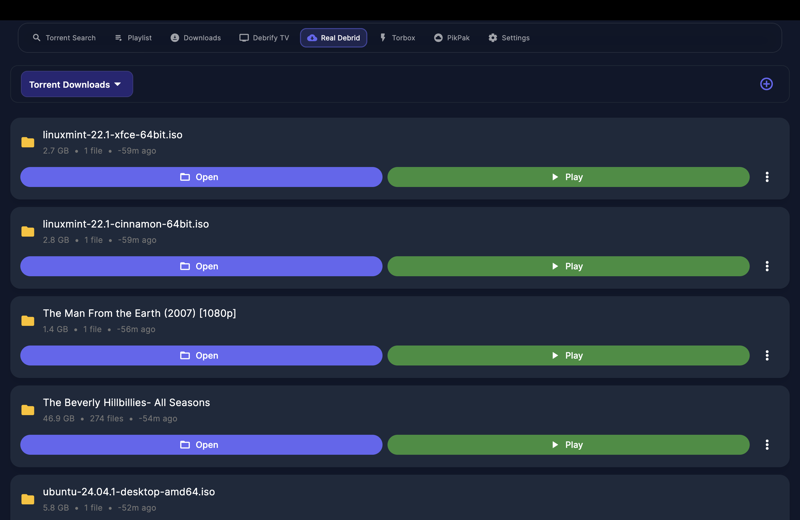
Task: Click folder icon of ubuntu-24.04.1-desktop-amd64.iso
Action: tap(28, 499)
